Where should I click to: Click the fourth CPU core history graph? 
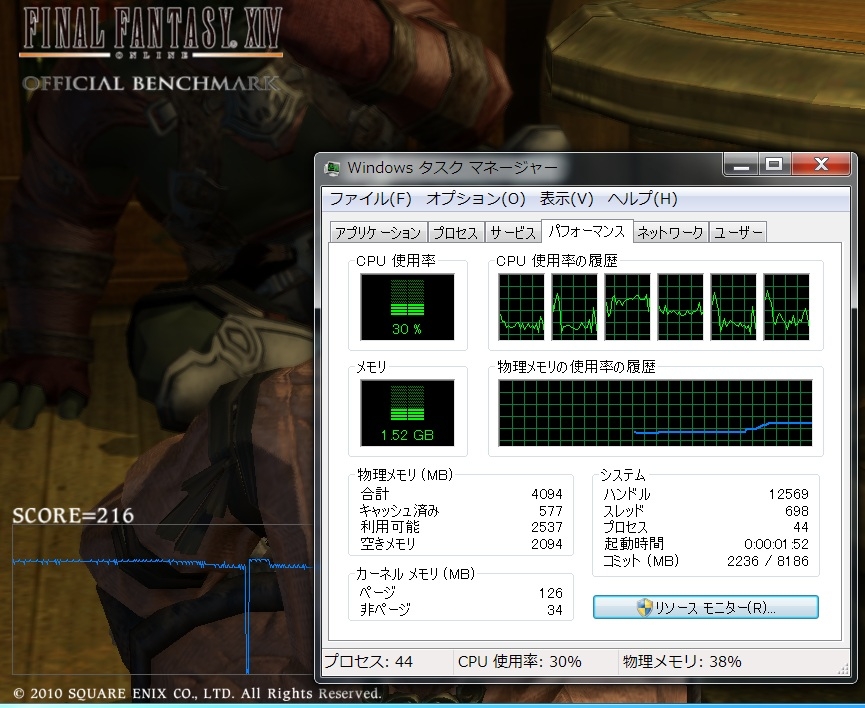[x=680, y=307]
